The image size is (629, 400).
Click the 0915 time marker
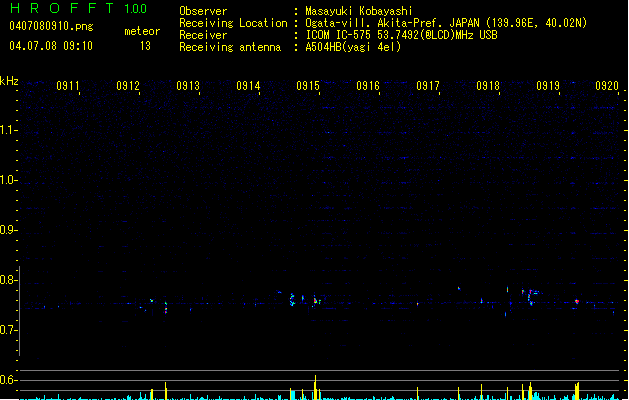click(x=308, y=86)
